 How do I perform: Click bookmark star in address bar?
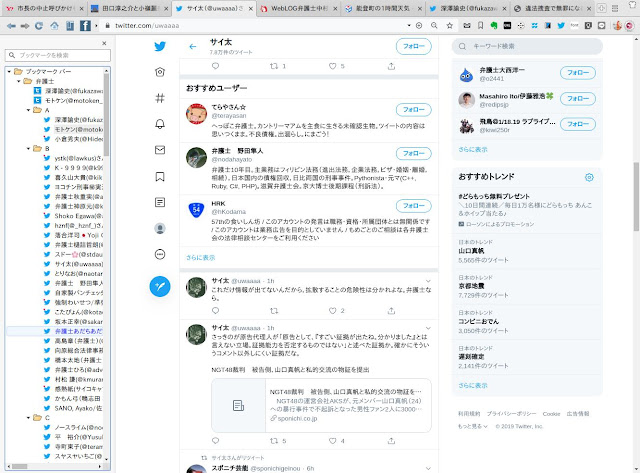click(449, 26)
